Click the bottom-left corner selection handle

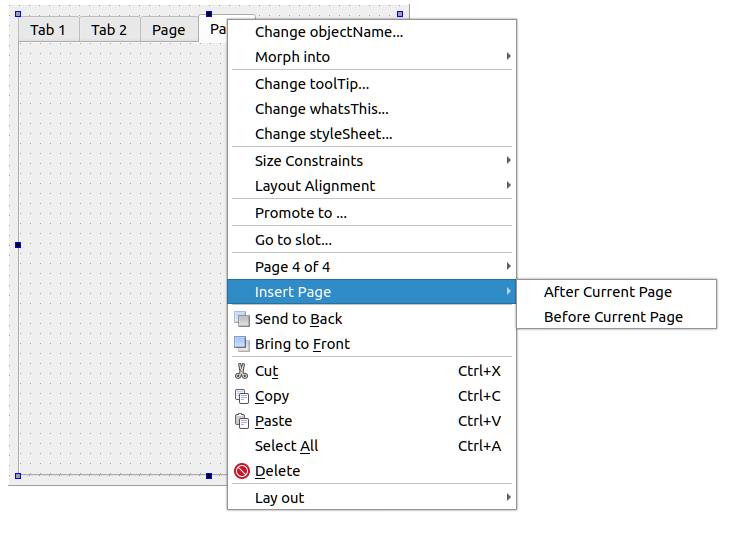click(18, 476)
